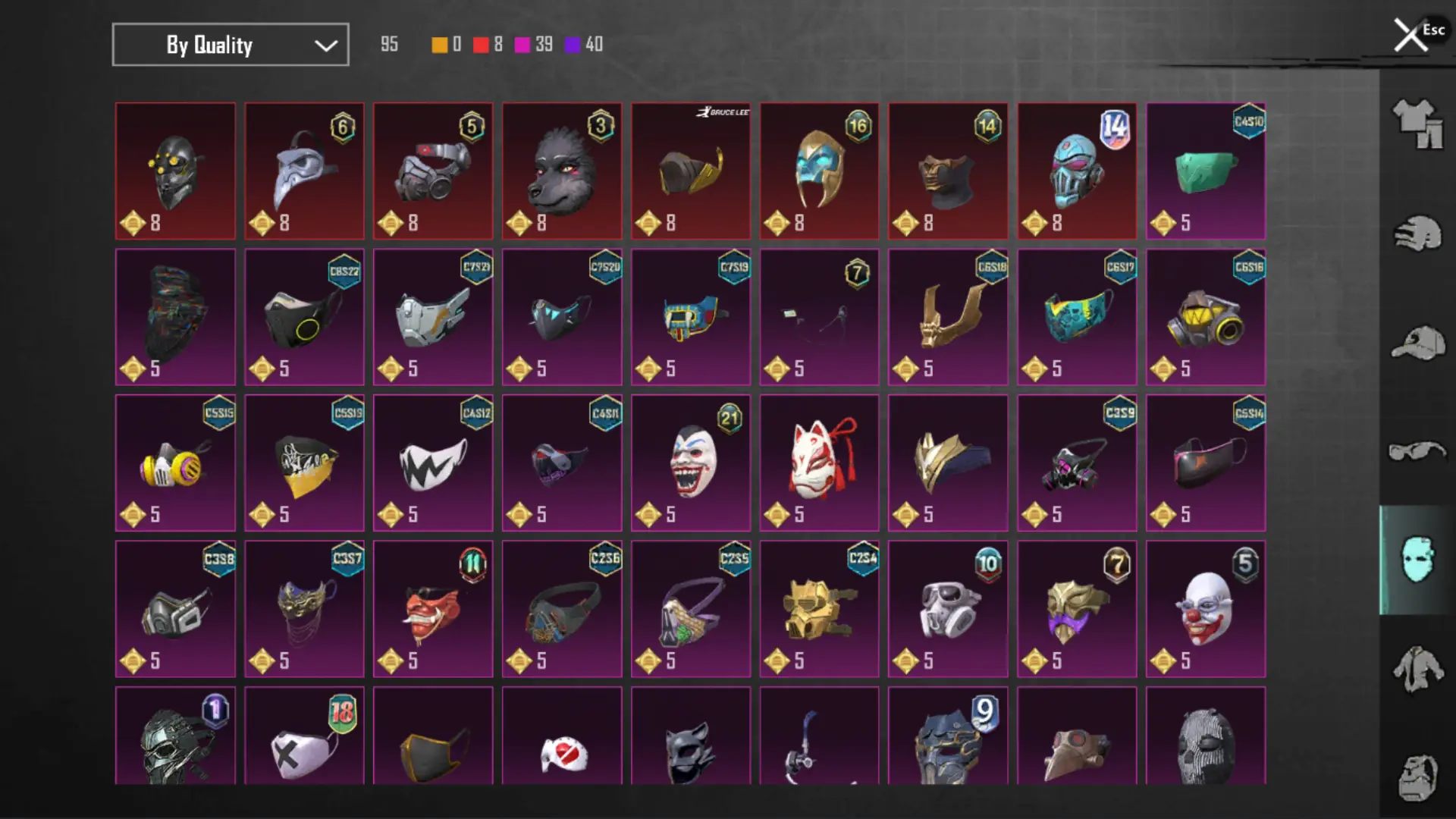
Task: Pick the clown mask with level 5
Action: 1206,609
